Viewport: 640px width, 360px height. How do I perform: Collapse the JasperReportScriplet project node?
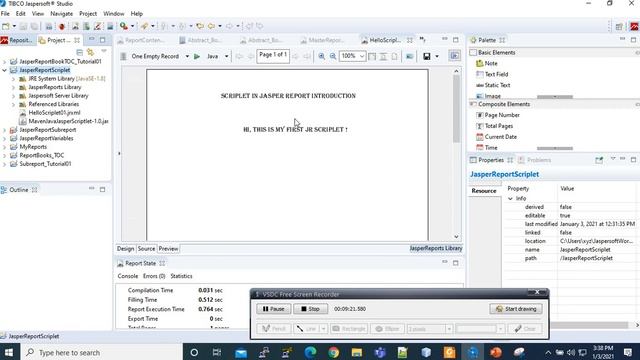click(4, 70)
